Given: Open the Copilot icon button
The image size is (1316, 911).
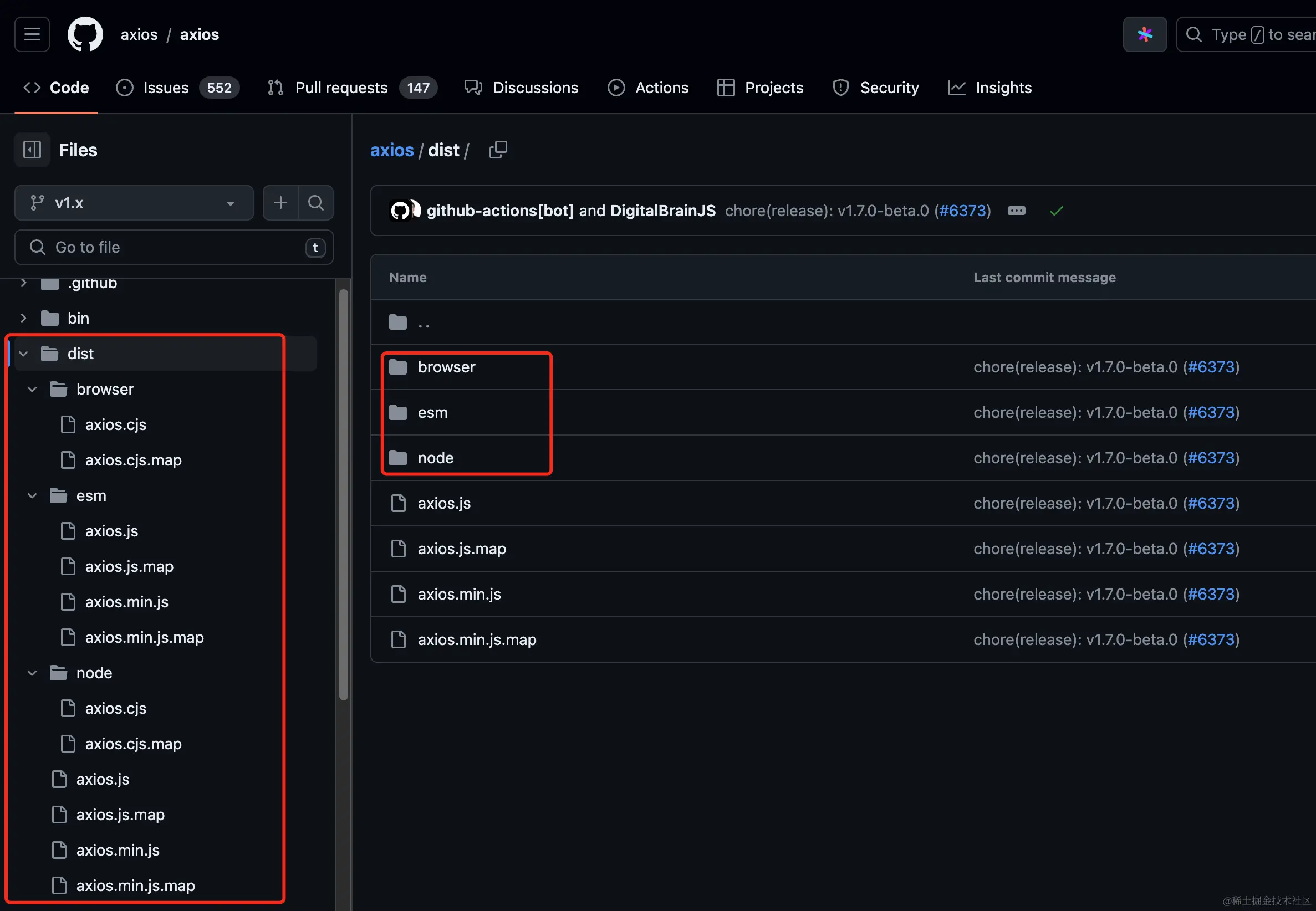Looking at the screenshot, I should pyautogui.click(x=1145, y=34).
